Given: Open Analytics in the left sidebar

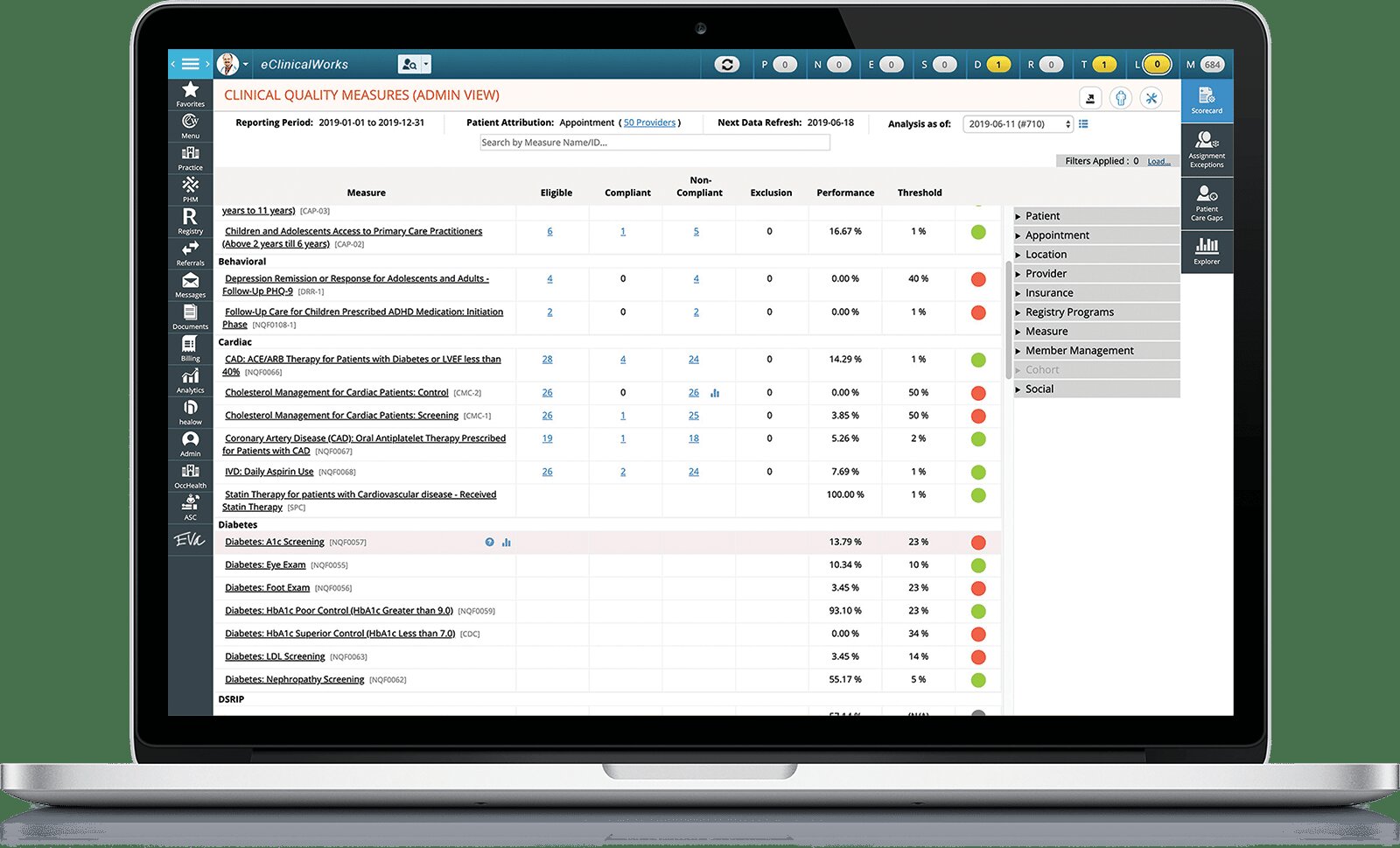Looking at the screenshot, I should click(190, 380).
